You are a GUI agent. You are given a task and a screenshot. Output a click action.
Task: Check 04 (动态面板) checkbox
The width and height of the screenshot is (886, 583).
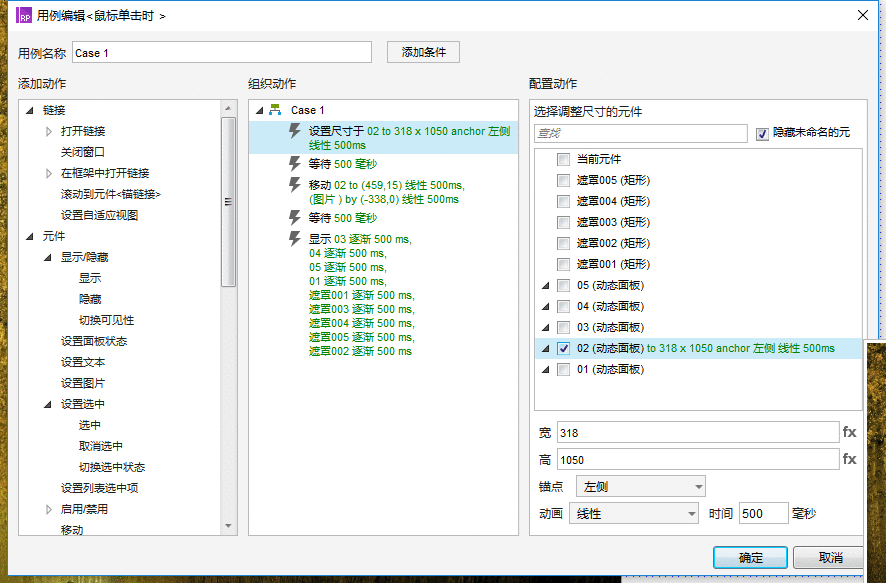(x=563, y=306)
